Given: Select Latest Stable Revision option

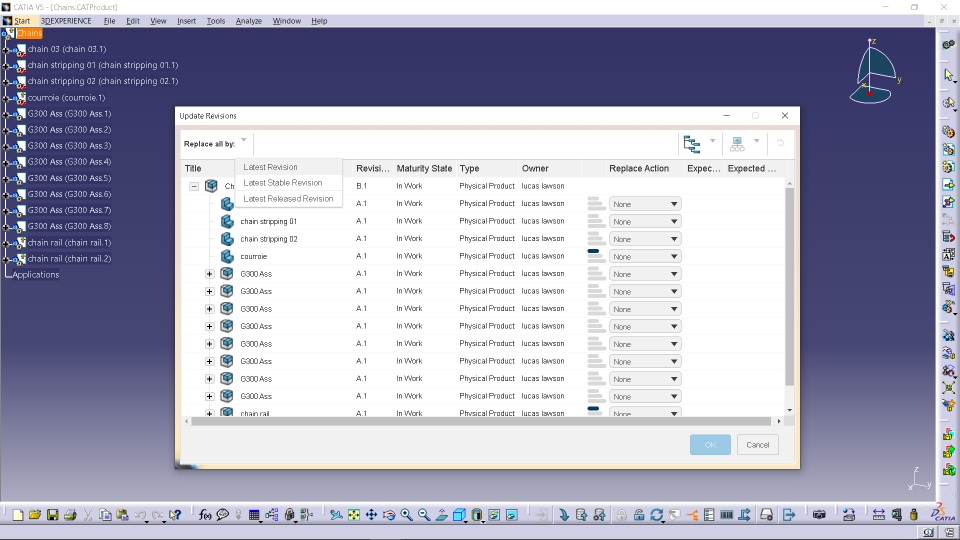Looking at the screenshot, I should coord(283,182).
